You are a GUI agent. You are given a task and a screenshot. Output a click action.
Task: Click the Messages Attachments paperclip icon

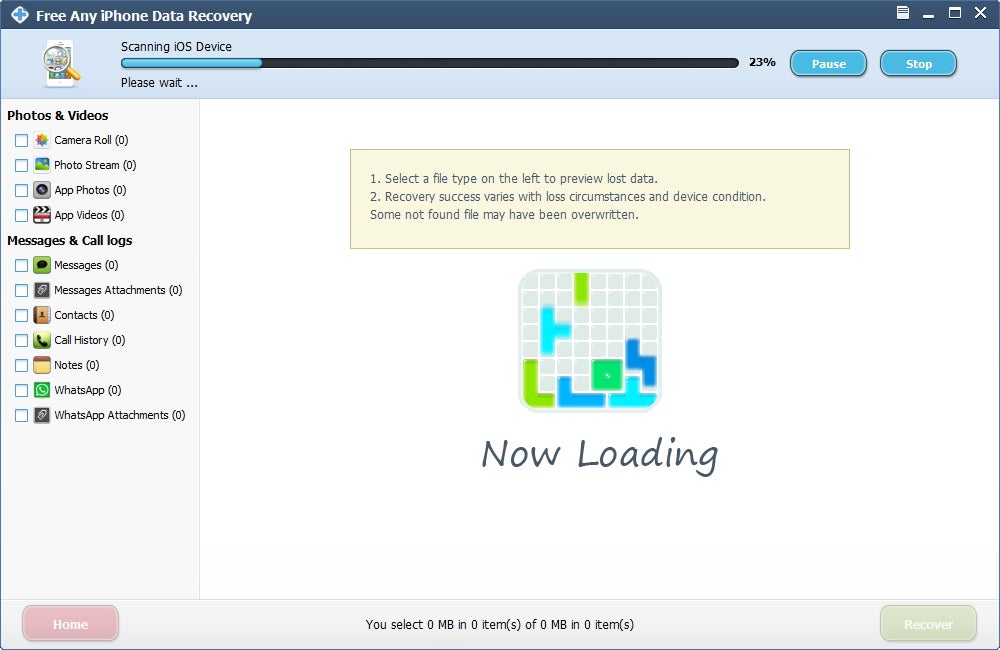click(x=42, y=290)
